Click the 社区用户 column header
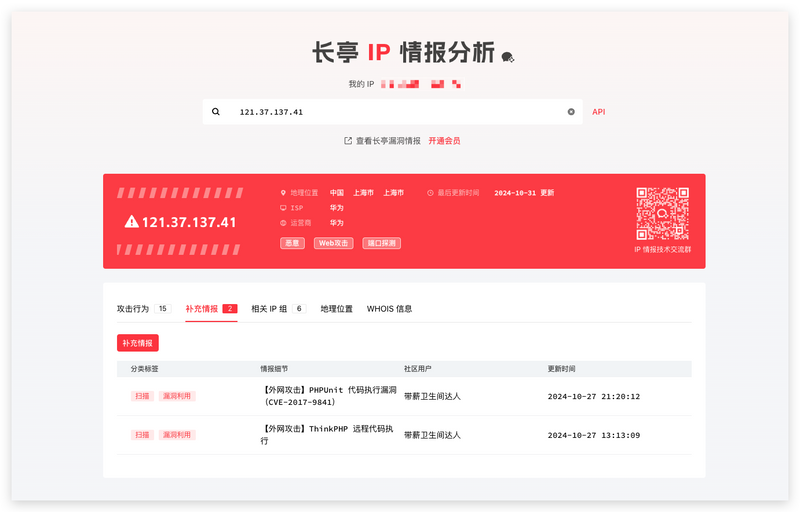Screen dimensions: 800x512 point(418,369)
